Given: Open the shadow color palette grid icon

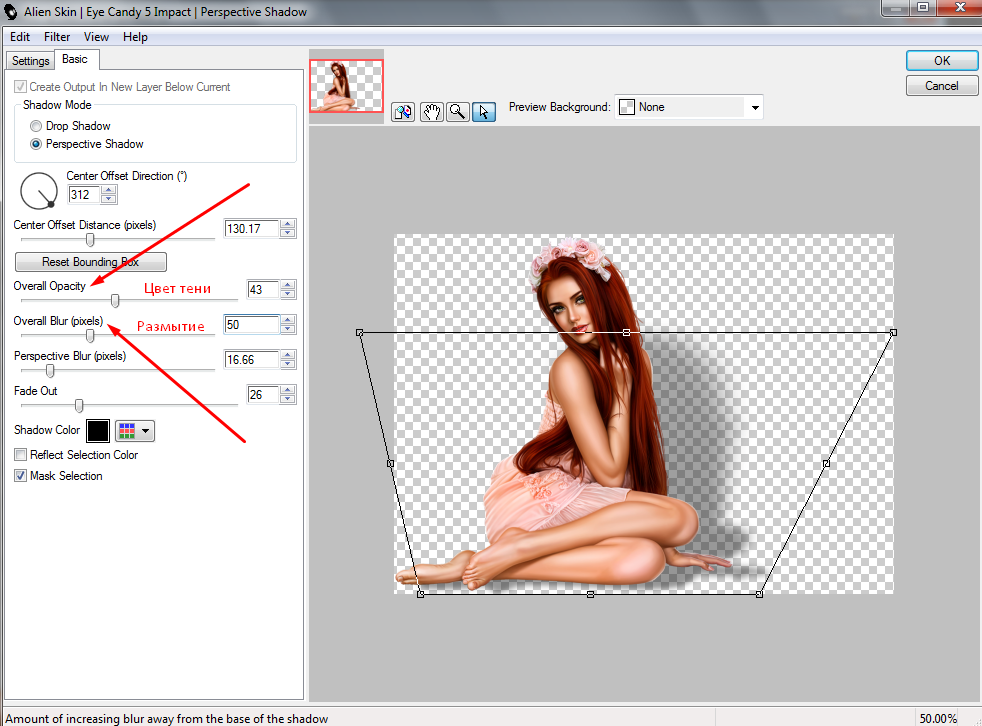Looking at the screenshot, I should (x=135, y=431).
